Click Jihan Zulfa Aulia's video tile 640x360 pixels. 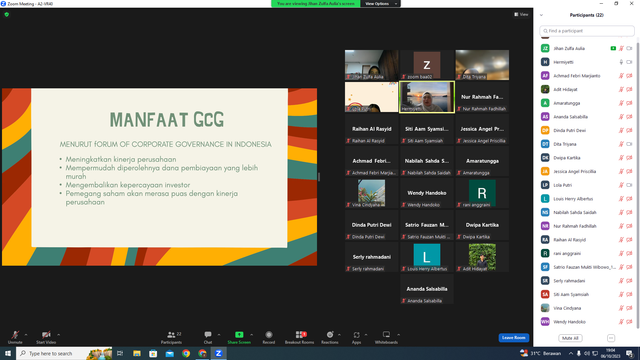pos(371,65)
